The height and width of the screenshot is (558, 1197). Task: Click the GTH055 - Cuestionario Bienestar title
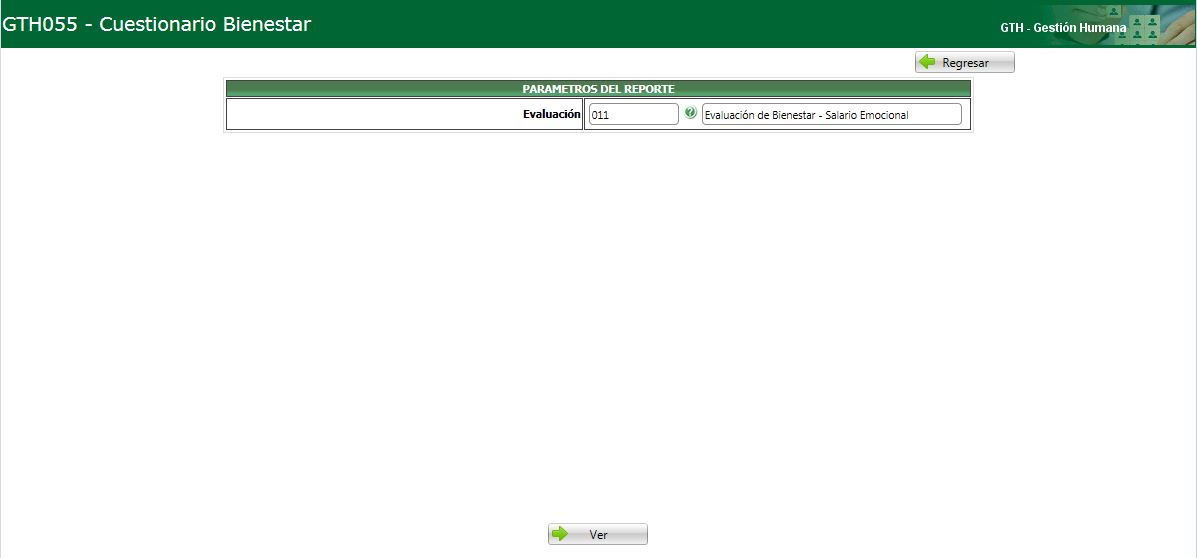click(157, 24)
